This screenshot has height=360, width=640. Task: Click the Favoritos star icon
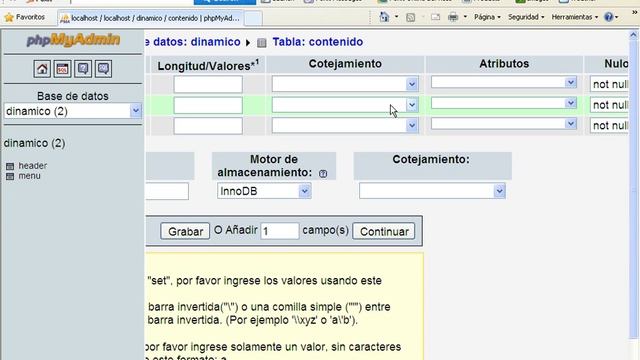pos(9,18)
